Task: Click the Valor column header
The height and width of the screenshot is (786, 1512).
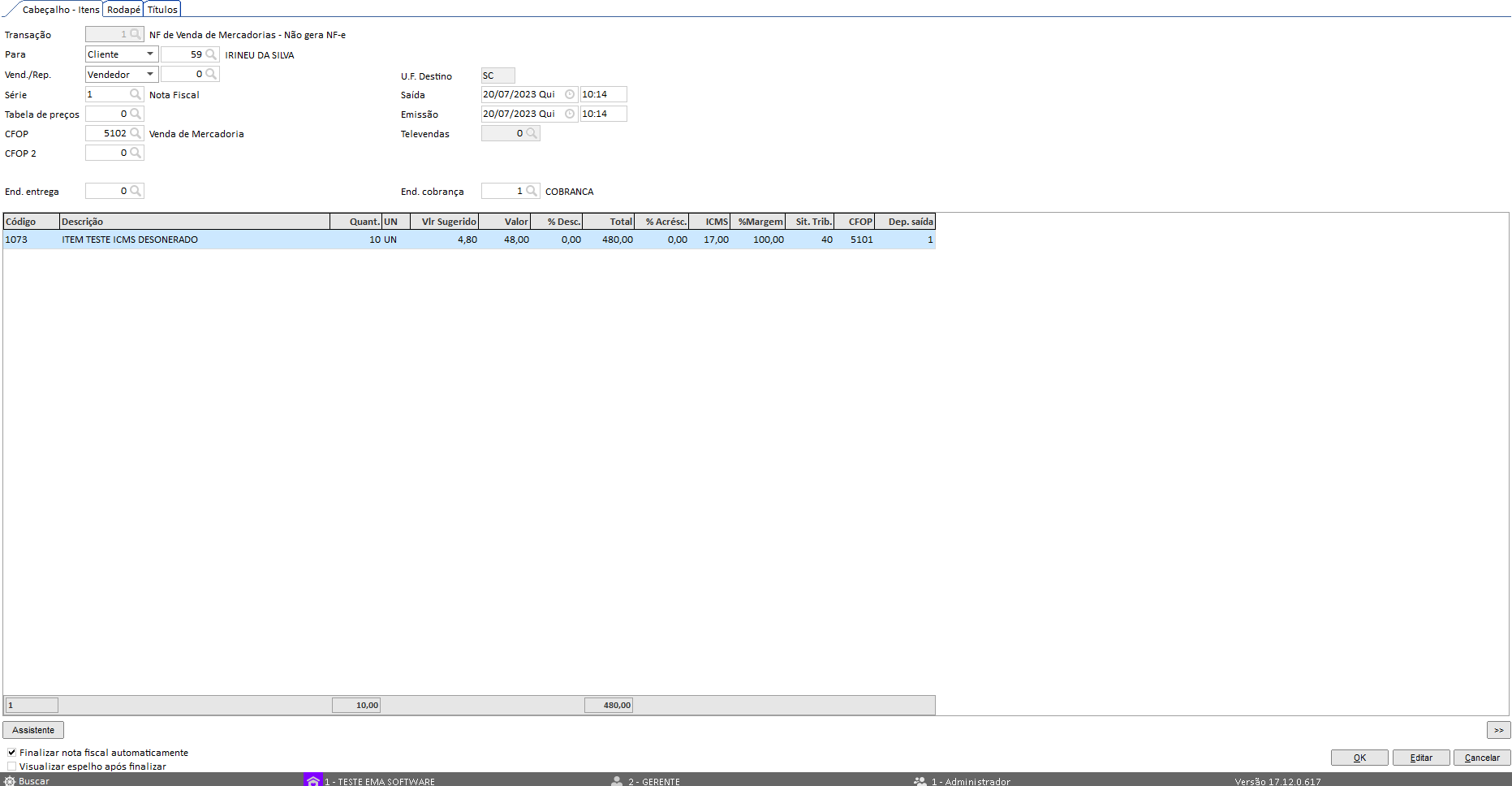Action: [505, 222]
